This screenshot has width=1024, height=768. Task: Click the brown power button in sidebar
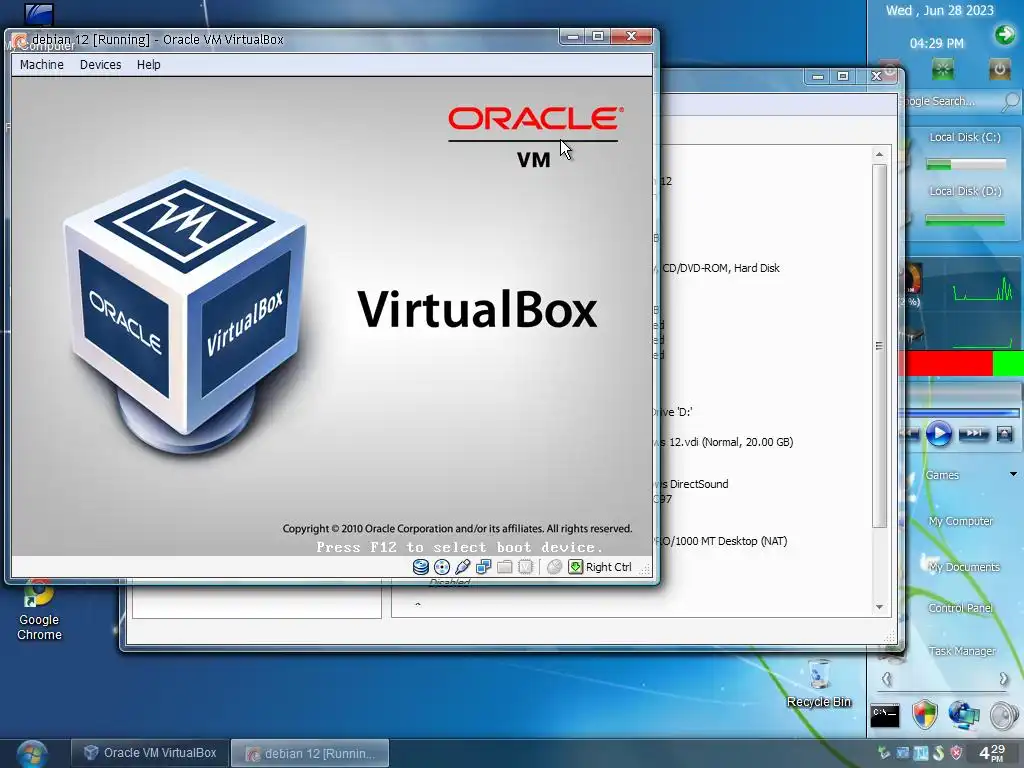pos(999,69)
